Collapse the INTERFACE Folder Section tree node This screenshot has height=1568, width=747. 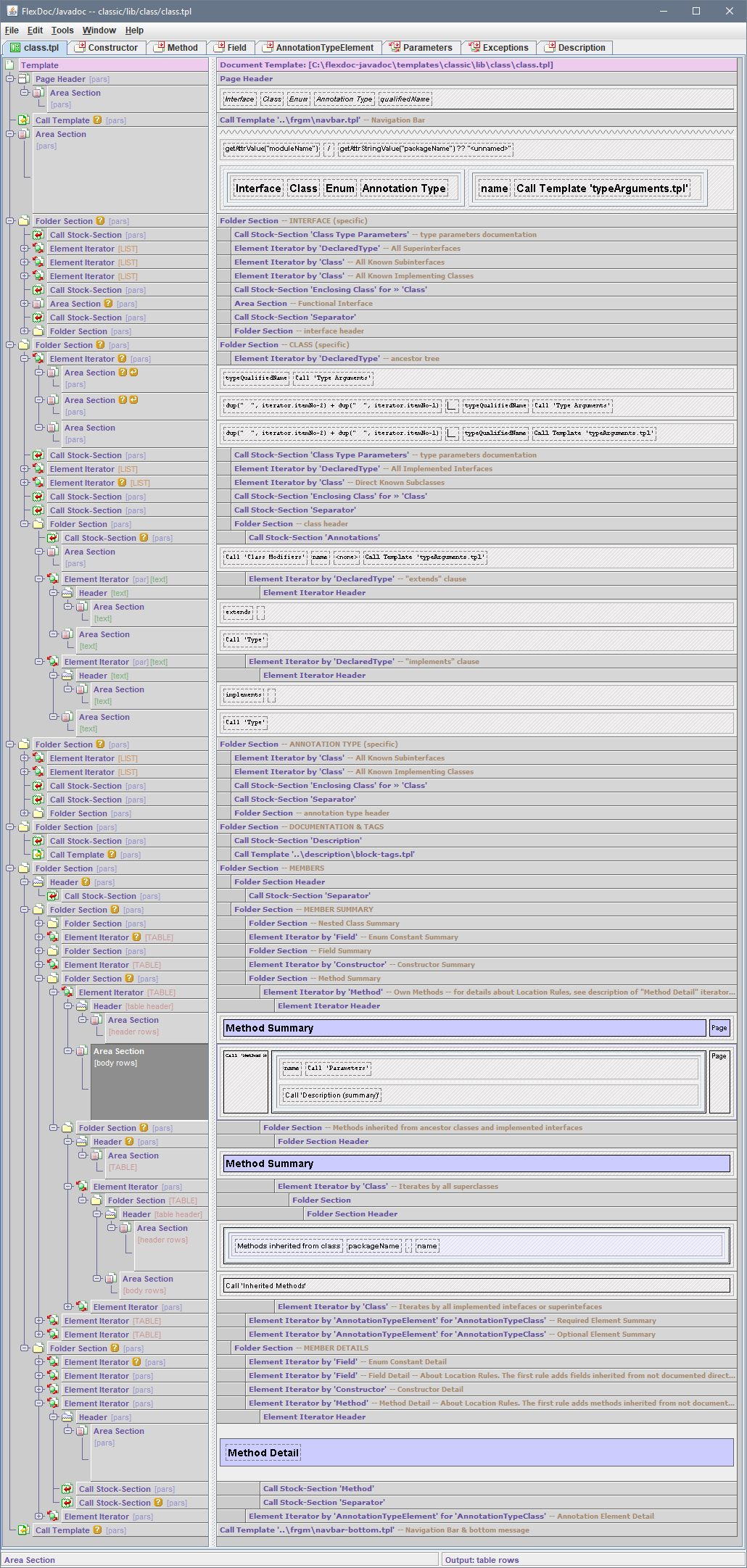click(10, 221)
